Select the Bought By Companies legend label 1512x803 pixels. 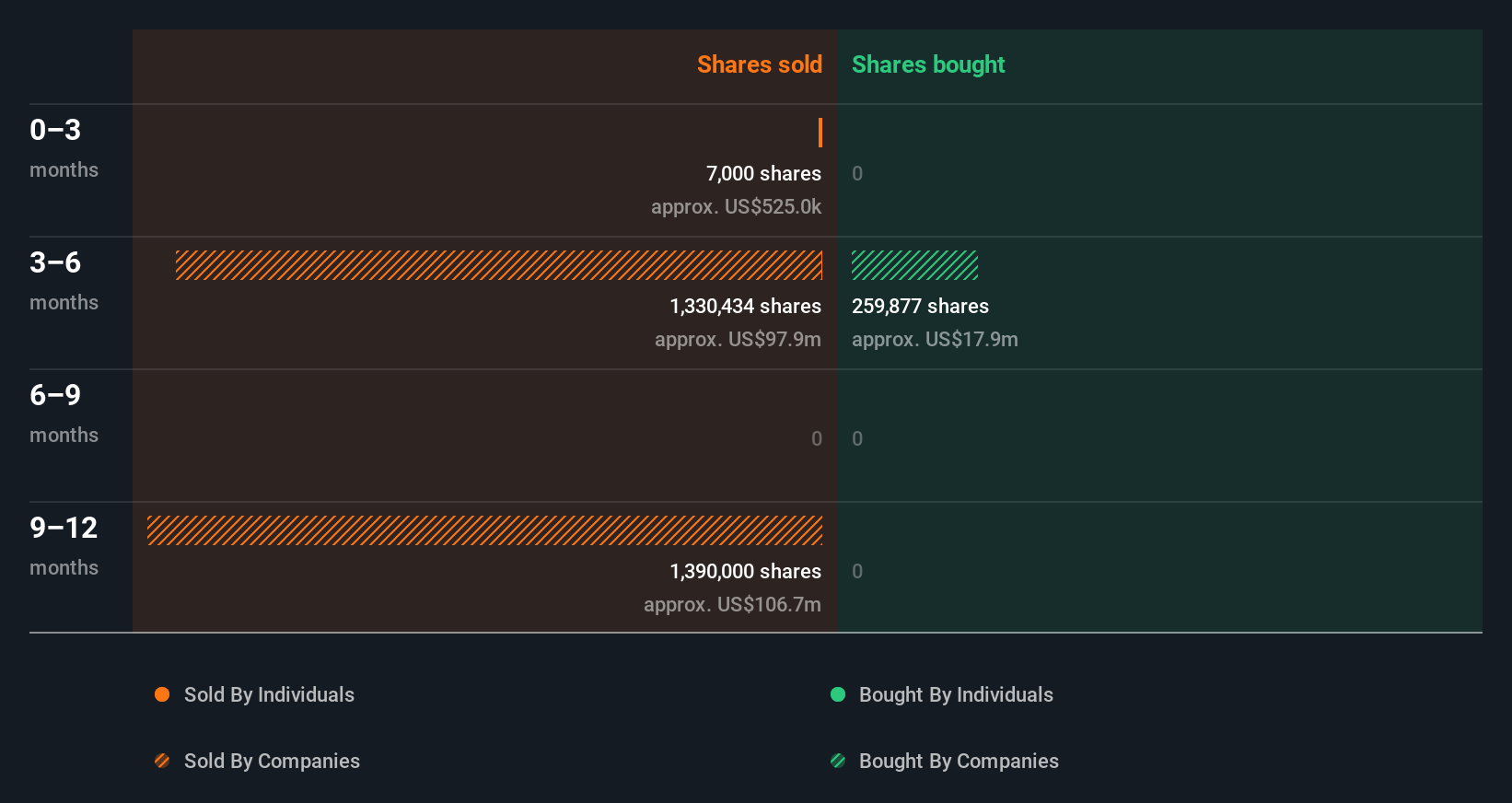tap(959, 761)
